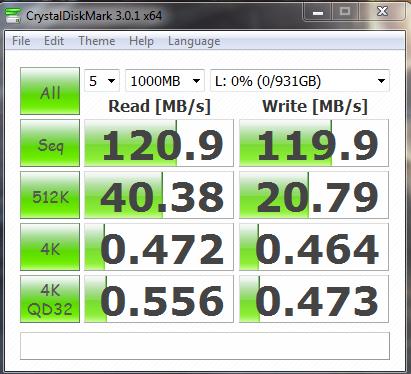Close the CrystalDiskMark window
The image size is (411, 374).
[x=382, y=13]
